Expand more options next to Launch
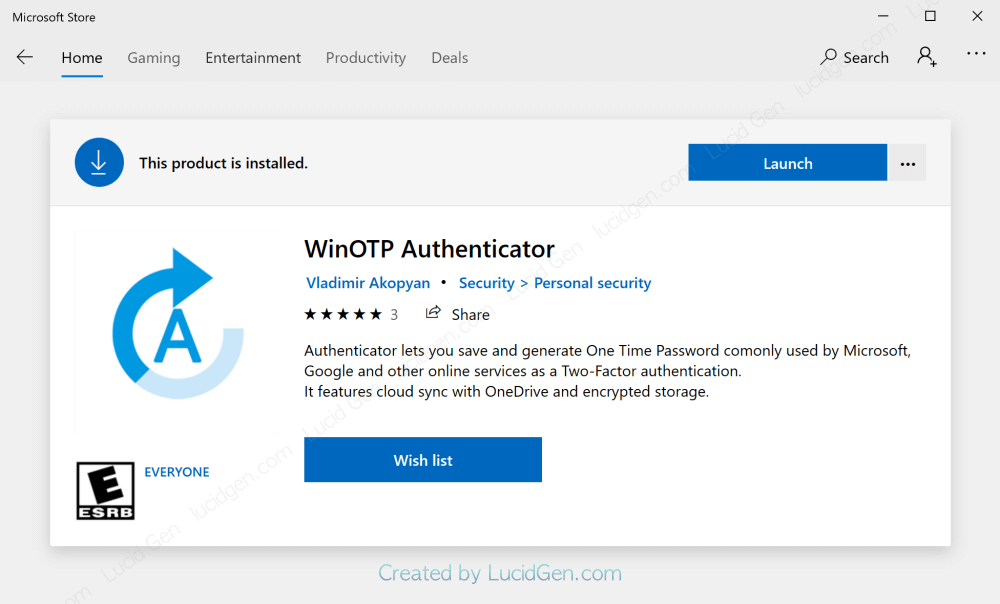This screenshot has width=1000, height=604. (908, 164)
